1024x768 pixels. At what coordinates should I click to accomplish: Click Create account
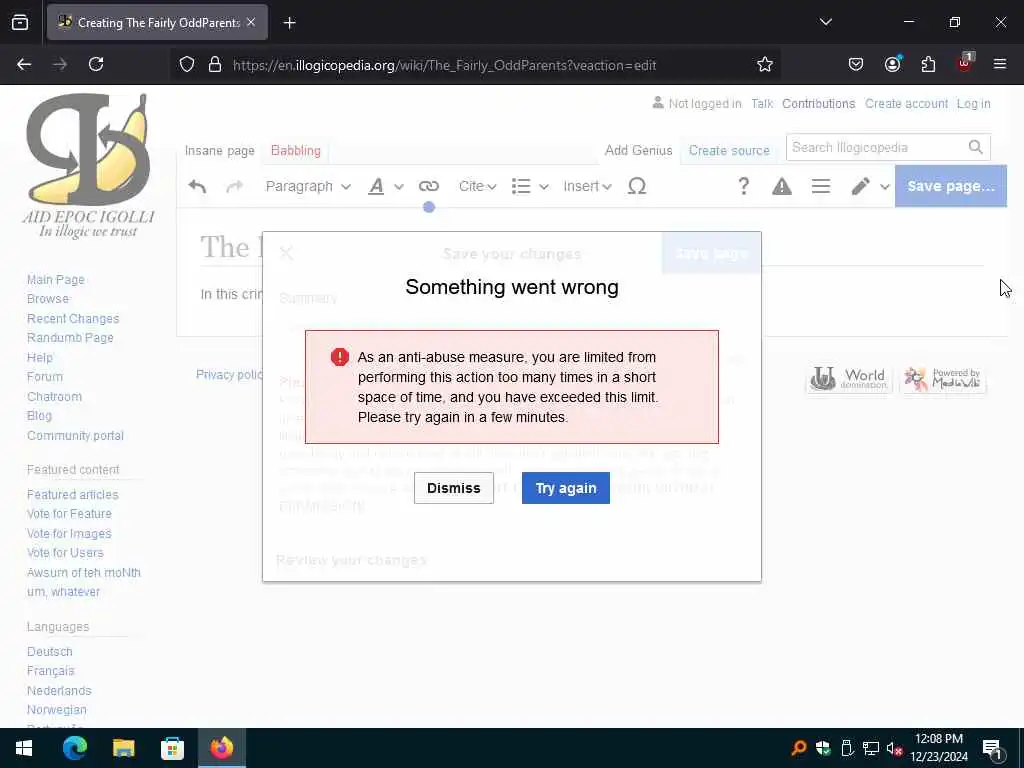906,104
